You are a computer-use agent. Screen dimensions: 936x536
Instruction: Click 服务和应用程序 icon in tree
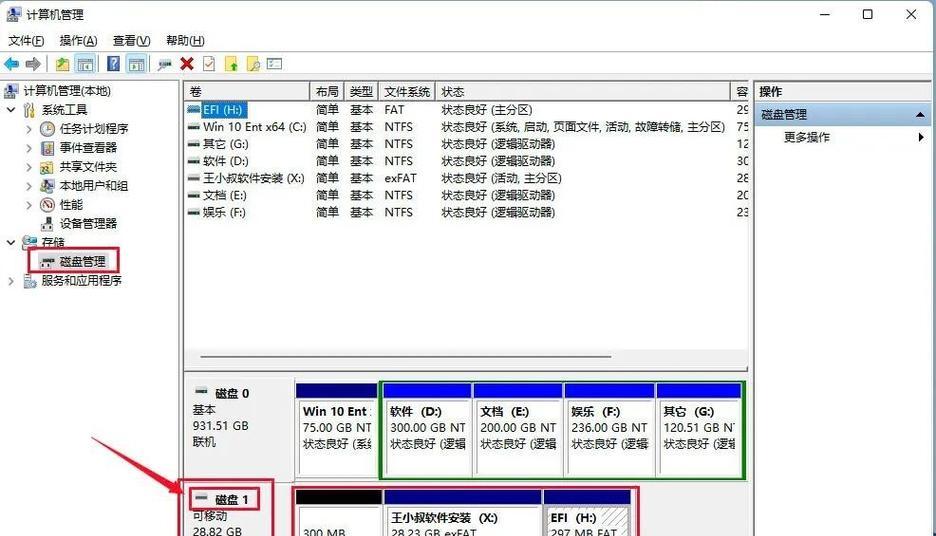coord(30,281)
